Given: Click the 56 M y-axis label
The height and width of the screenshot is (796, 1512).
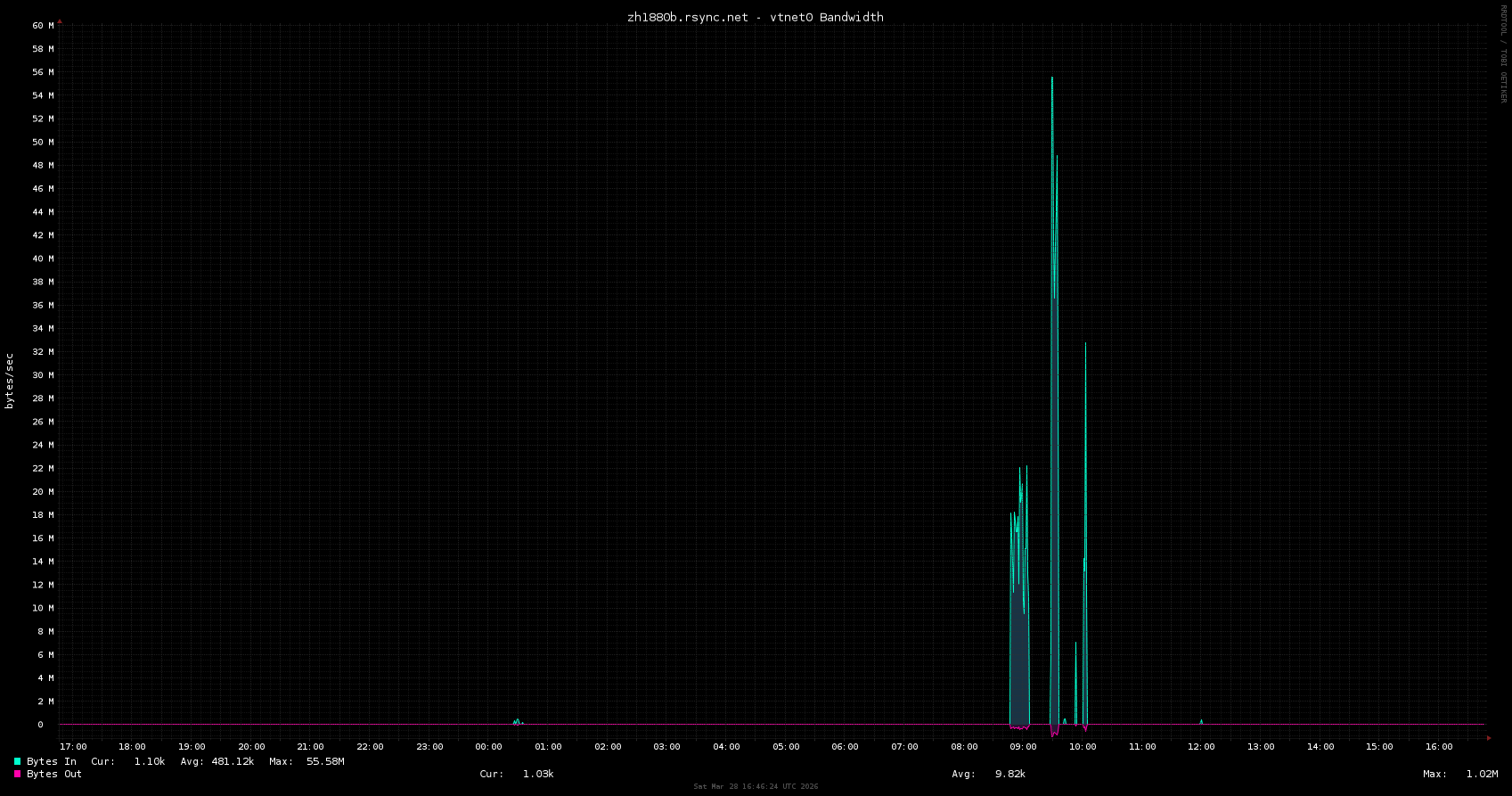Looking at the screenshot, I should [x=44, y=72].
